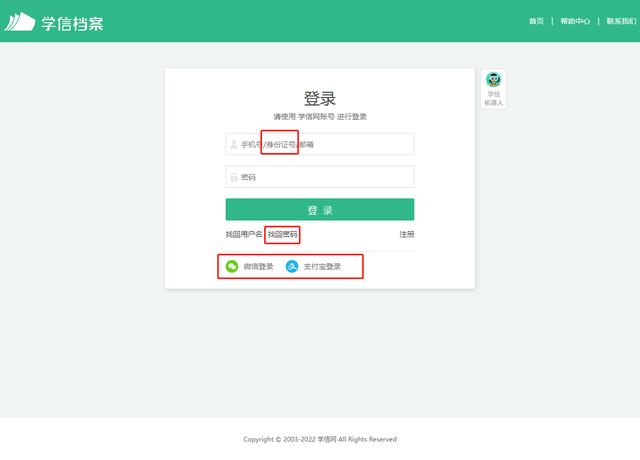640x460 pixels.
Task: Open 联系我们 in the top navigation
Action: point(621,21)
